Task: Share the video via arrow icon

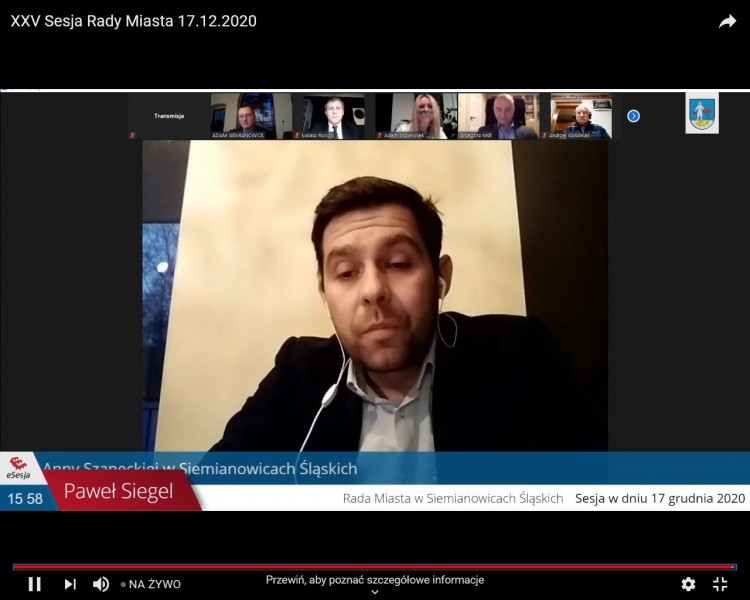Action: point(727,21)
